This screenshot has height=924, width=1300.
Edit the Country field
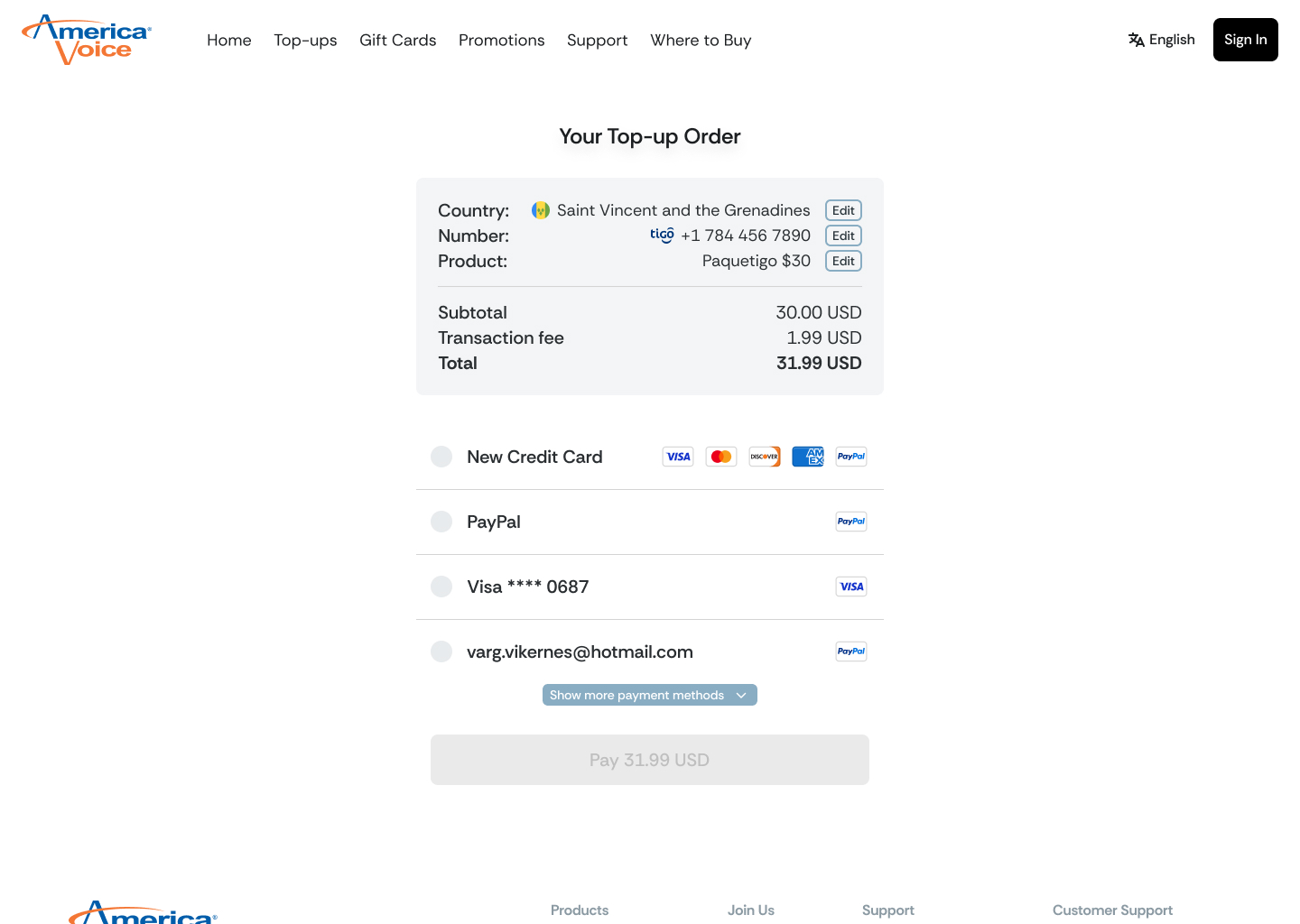click(843, 210)
